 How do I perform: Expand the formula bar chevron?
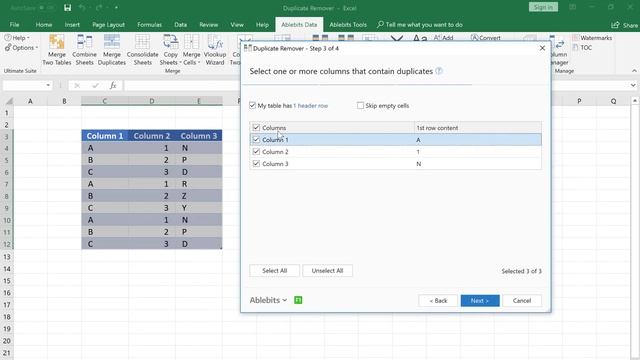click(633, 85)
